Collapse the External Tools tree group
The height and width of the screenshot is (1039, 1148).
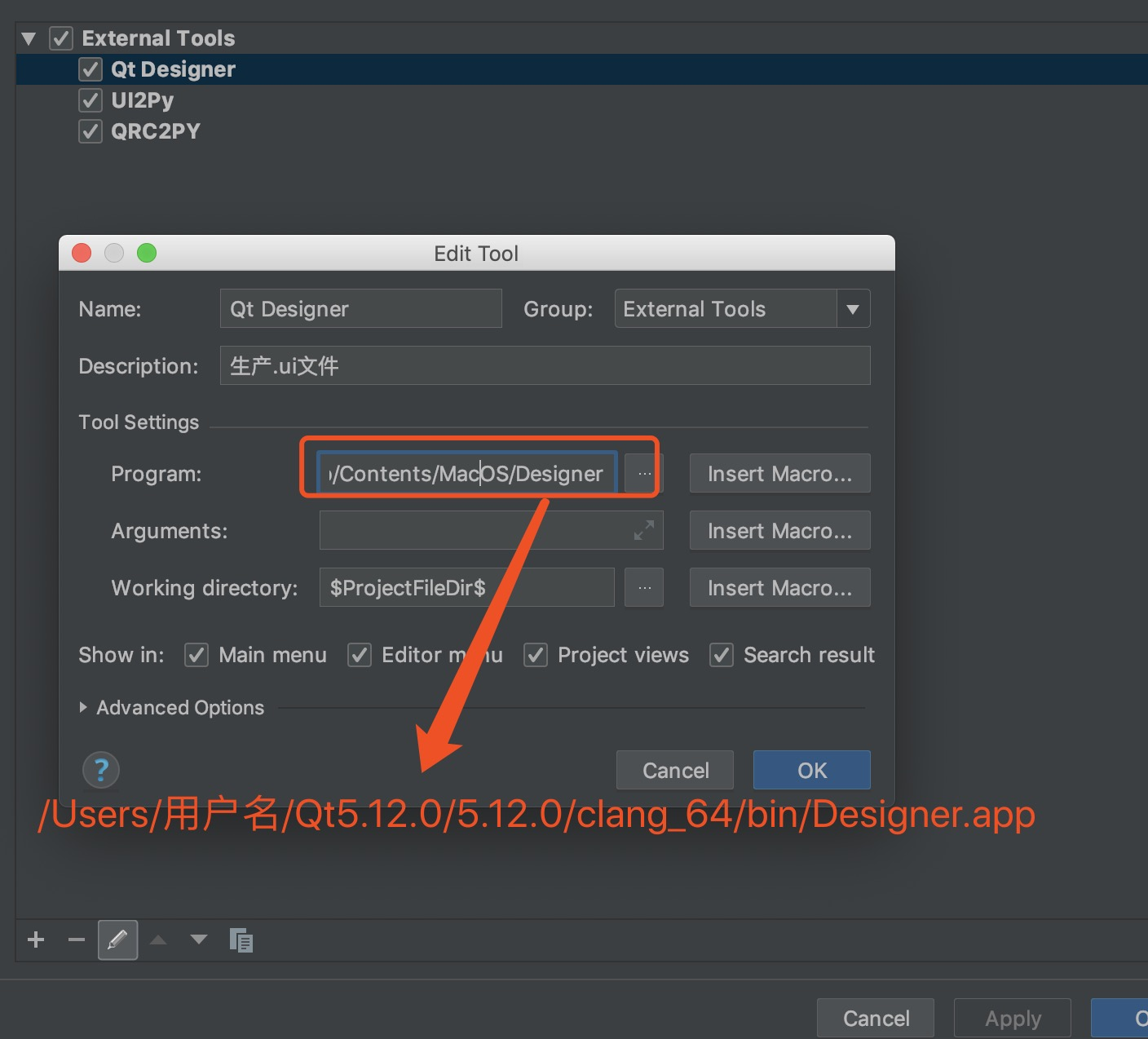click(29, 38)
